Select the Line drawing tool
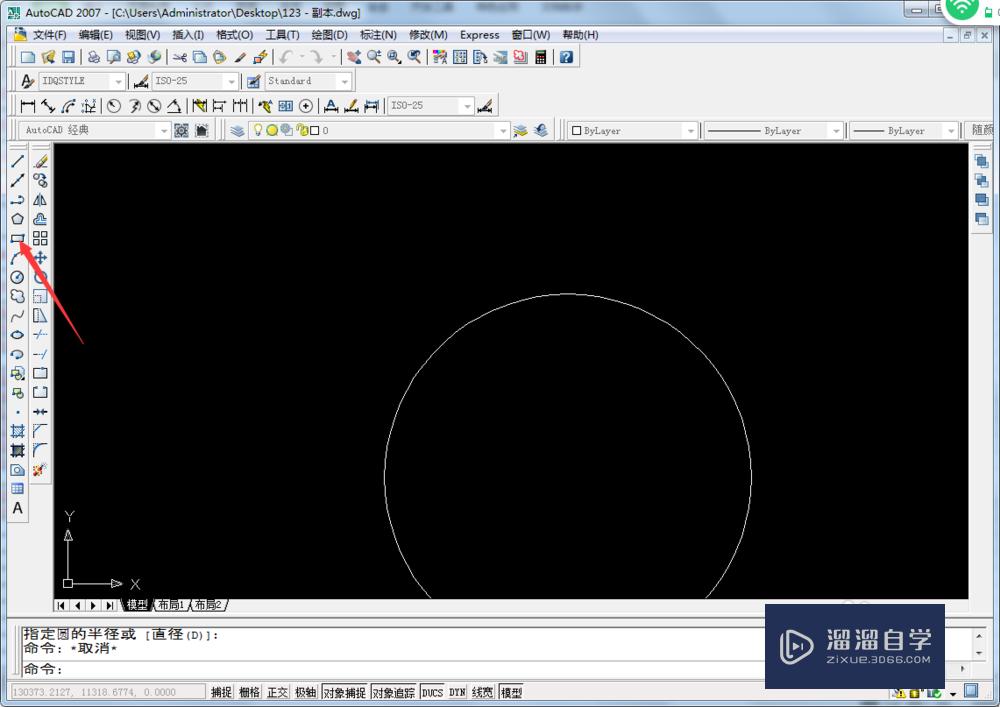This screenshot has width=1000, height=707. (17, 160)
